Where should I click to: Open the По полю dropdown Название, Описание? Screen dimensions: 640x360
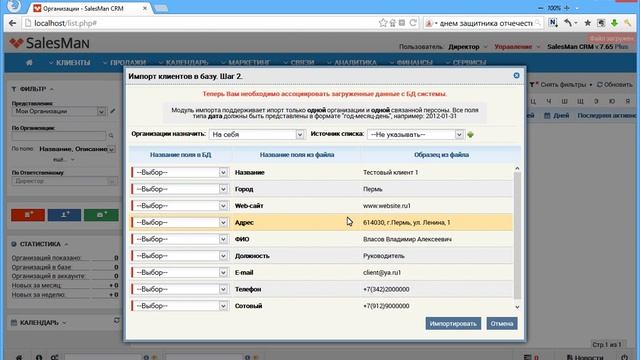[x=77, y=149]
